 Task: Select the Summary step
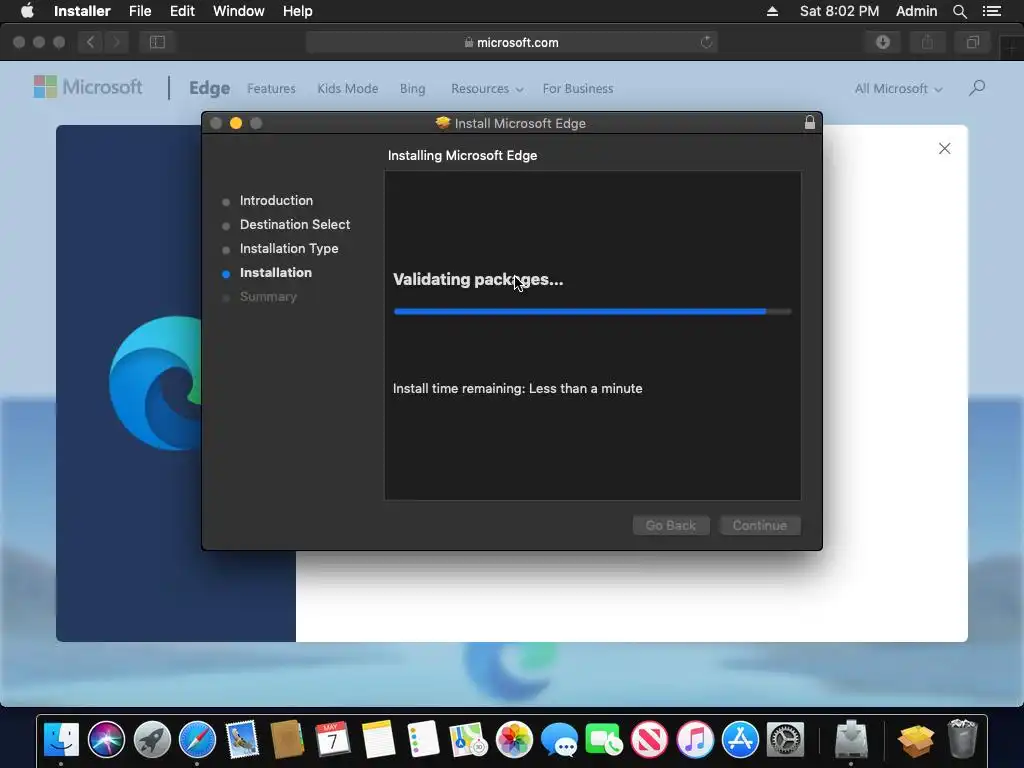point(268,297)
